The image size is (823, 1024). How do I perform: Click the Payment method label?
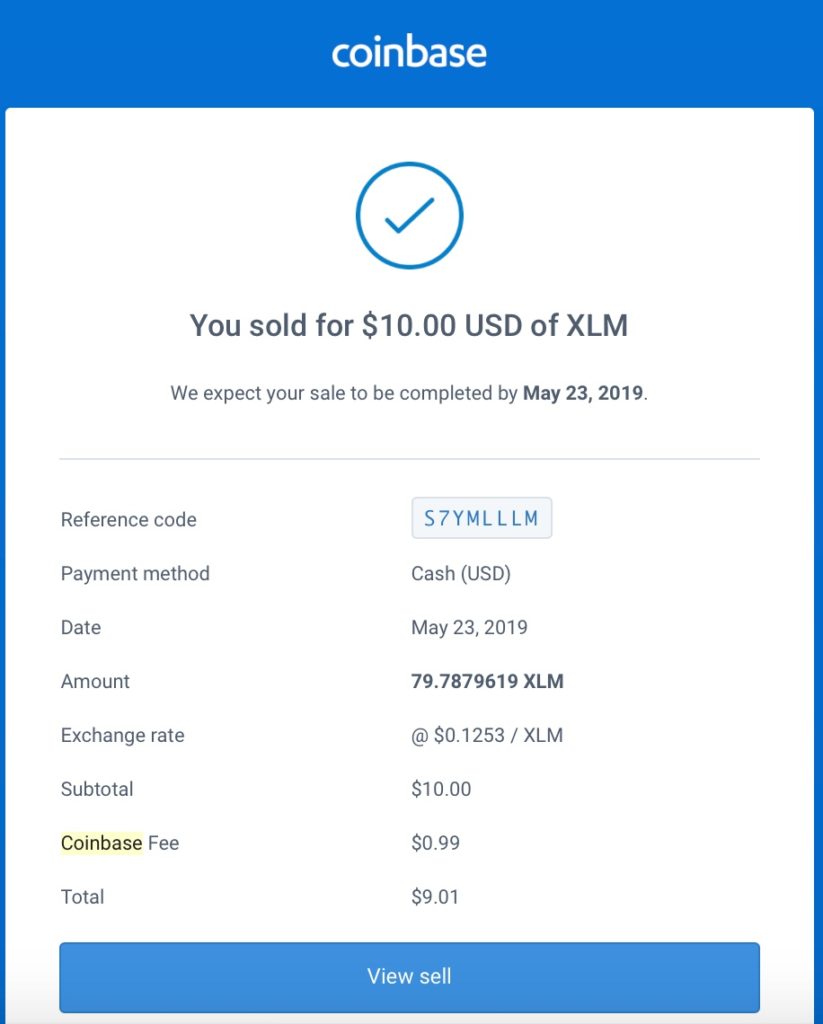pyautogui.click(x=135, y=574)
